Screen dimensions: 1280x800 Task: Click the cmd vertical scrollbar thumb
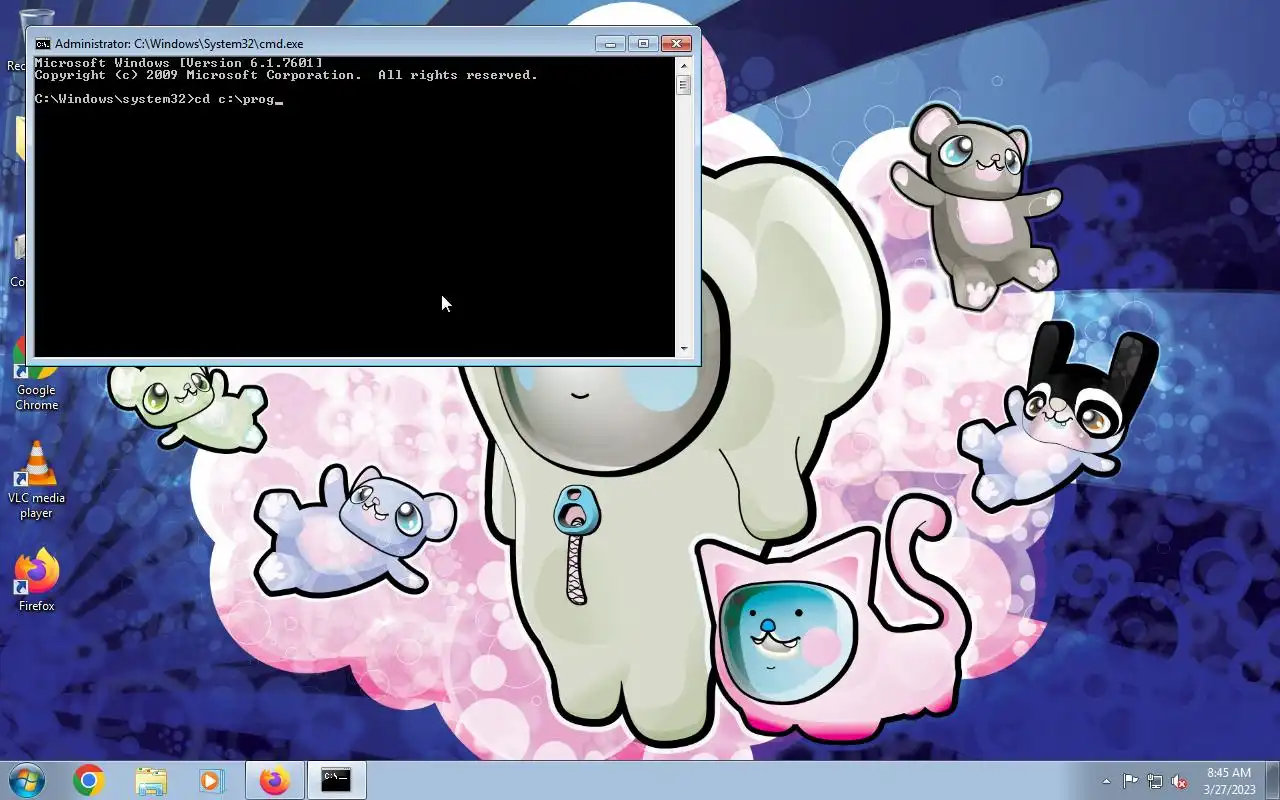click(x=684, y=85)
